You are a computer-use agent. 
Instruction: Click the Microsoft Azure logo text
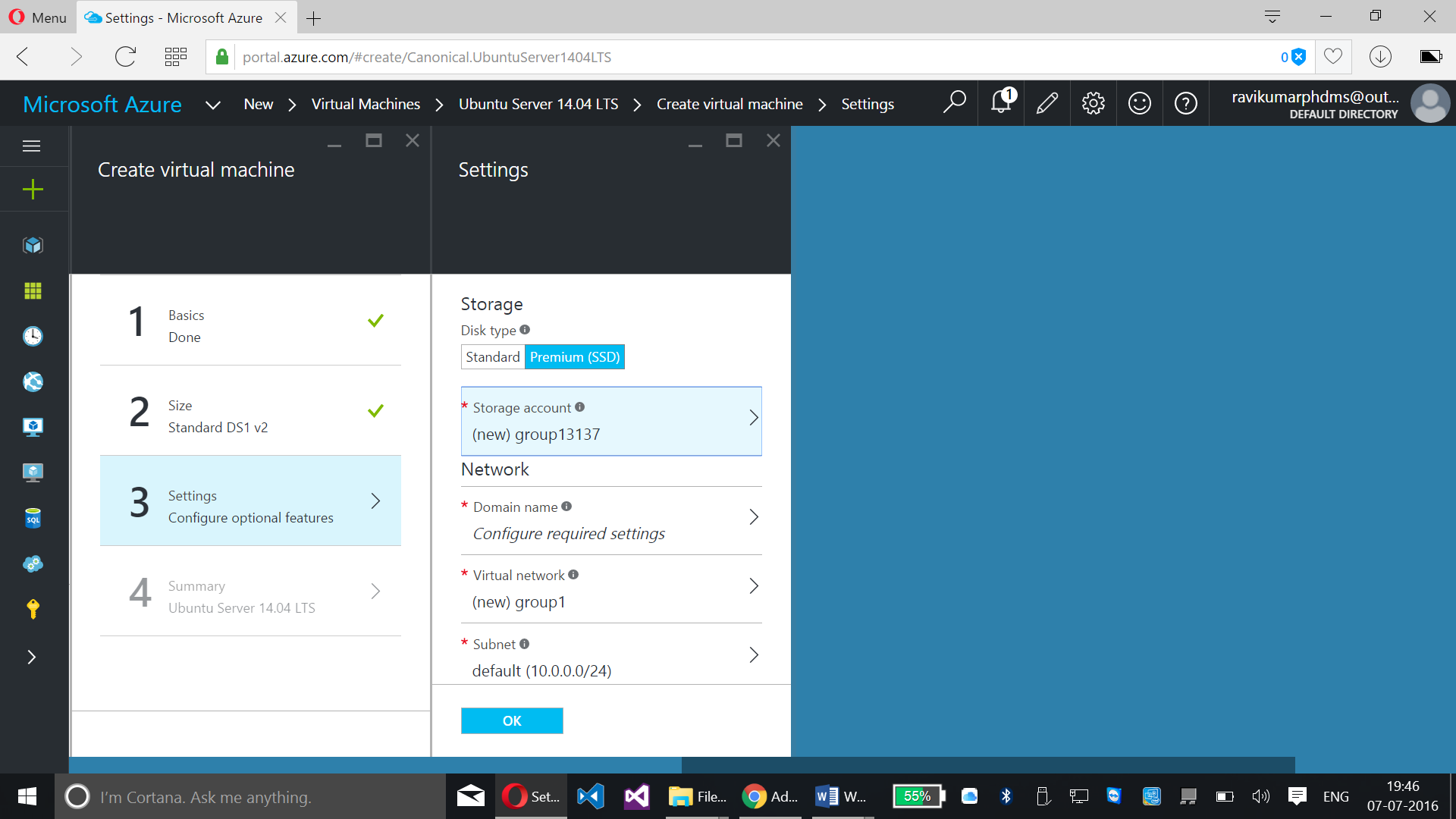point(102,104)
